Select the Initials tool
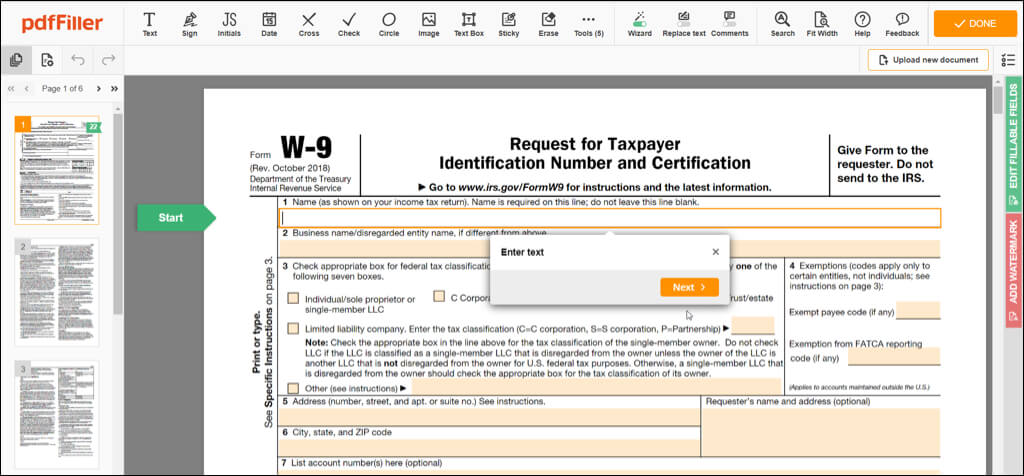 [229, 24]
